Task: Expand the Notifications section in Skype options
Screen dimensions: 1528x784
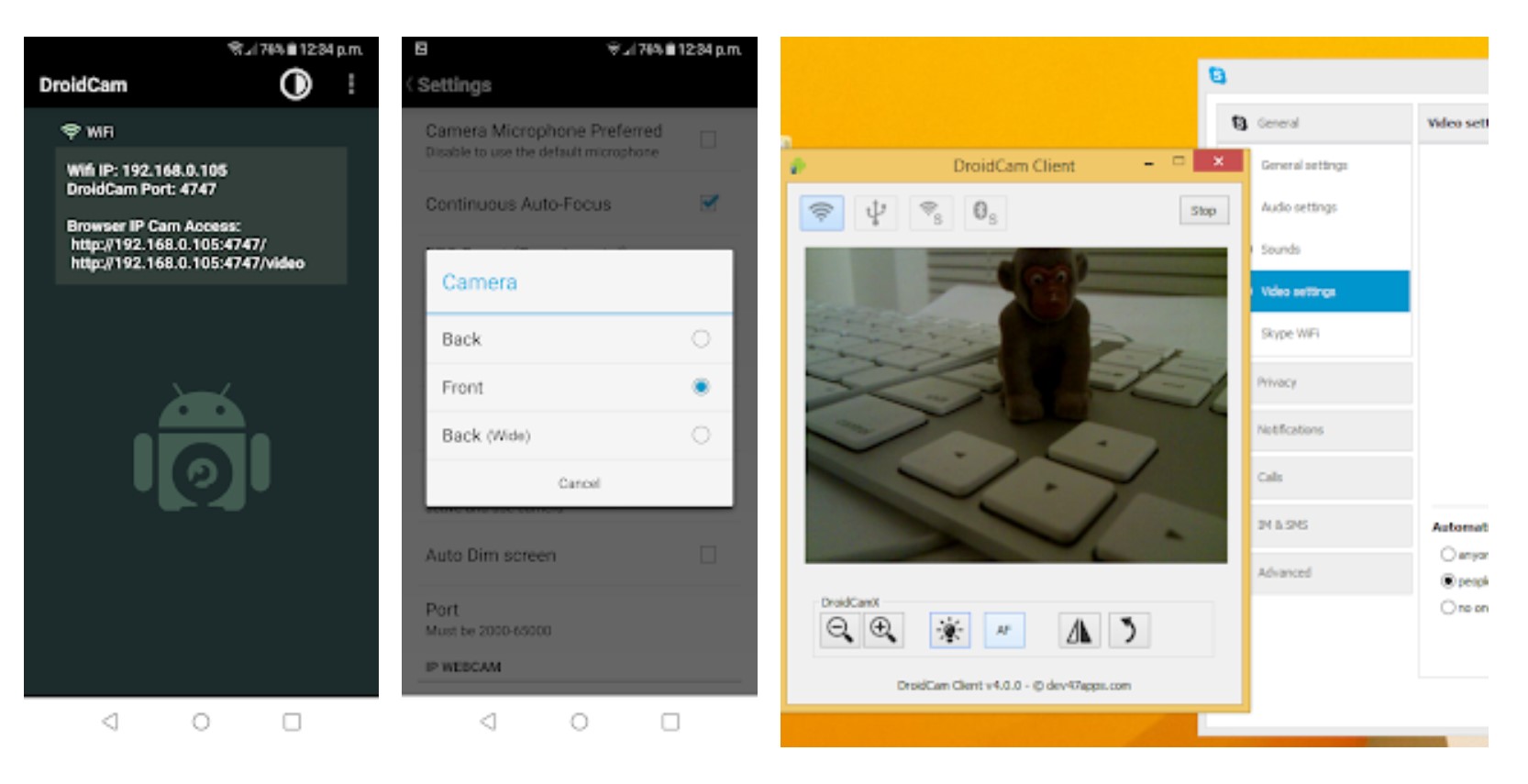Action: (x=1332, y=429)
